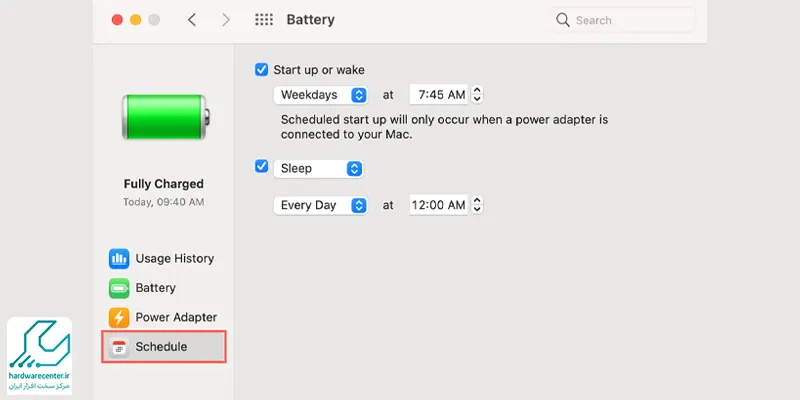Viewport: 800px width, 400px height.
Task: Click the orange Power Adapter bolt icon
Action: pyautogui.click(x=119, y=318)
